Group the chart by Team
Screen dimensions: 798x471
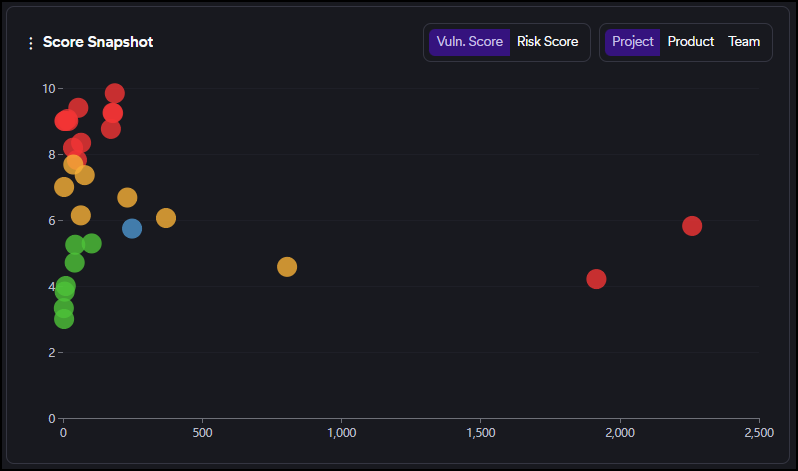[x=743, y=42]
